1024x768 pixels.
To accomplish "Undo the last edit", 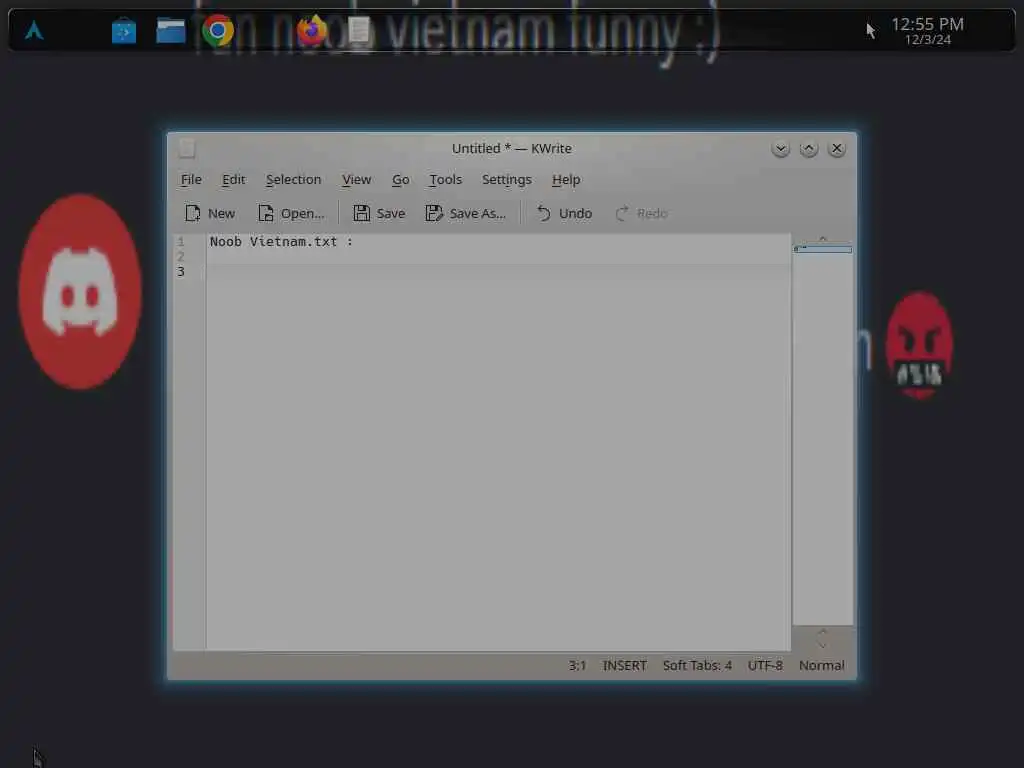I will click(564, 213).
